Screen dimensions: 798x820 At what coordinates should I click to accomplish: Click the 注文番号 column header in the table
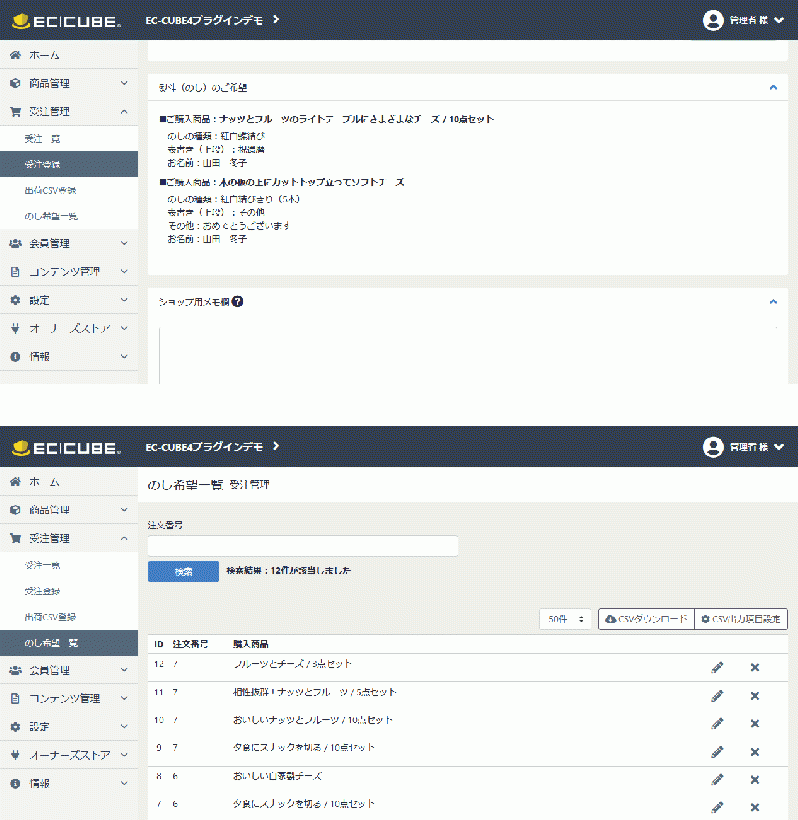(190, 644)
